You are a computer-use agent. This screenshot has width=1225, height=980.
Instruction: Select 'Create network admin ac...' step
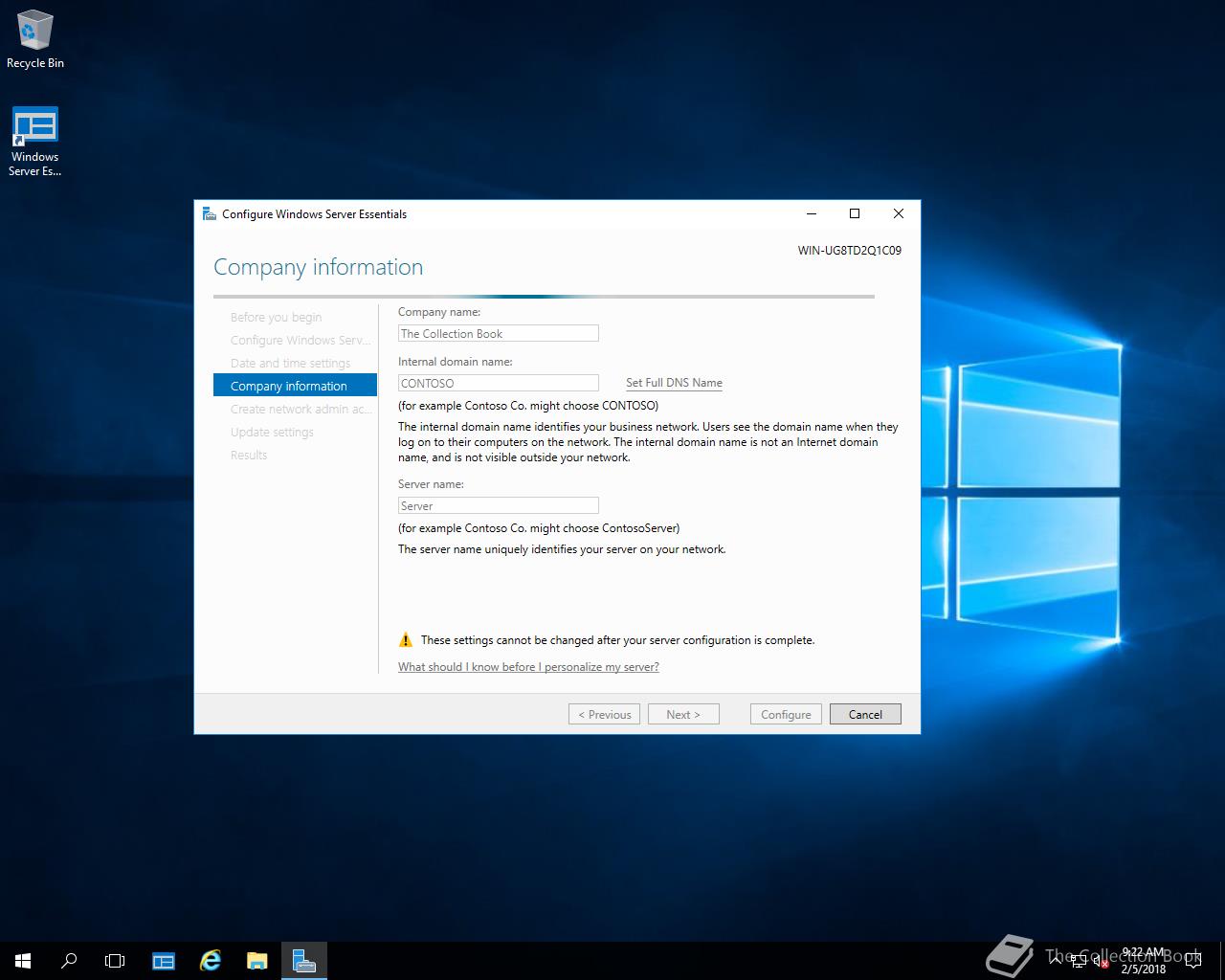click(295, 409)
